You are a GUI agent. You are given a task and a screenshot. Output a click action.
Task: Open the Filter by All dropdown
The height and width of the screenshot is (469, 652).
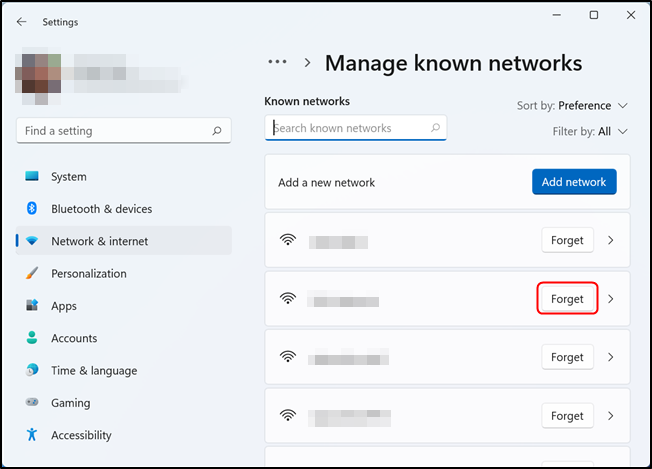coord(590,131)
